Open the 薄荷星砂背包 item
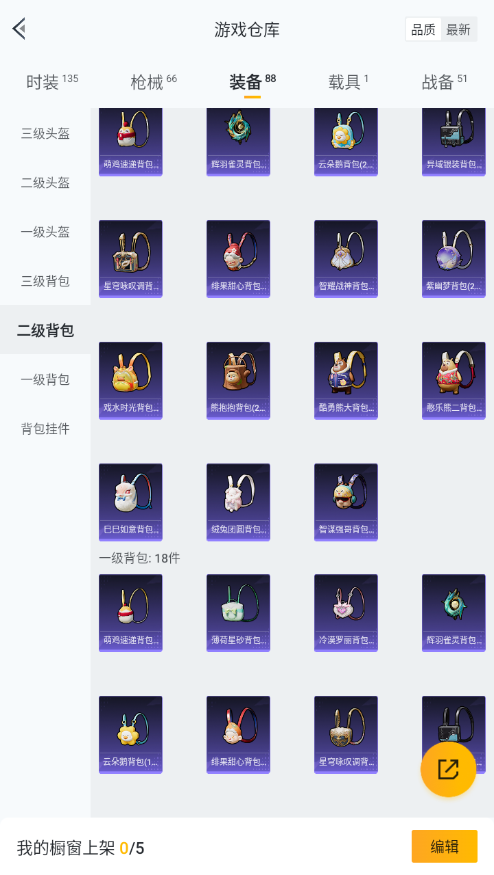This screenshot has width=494, height=875. click(x=238, y=613)
